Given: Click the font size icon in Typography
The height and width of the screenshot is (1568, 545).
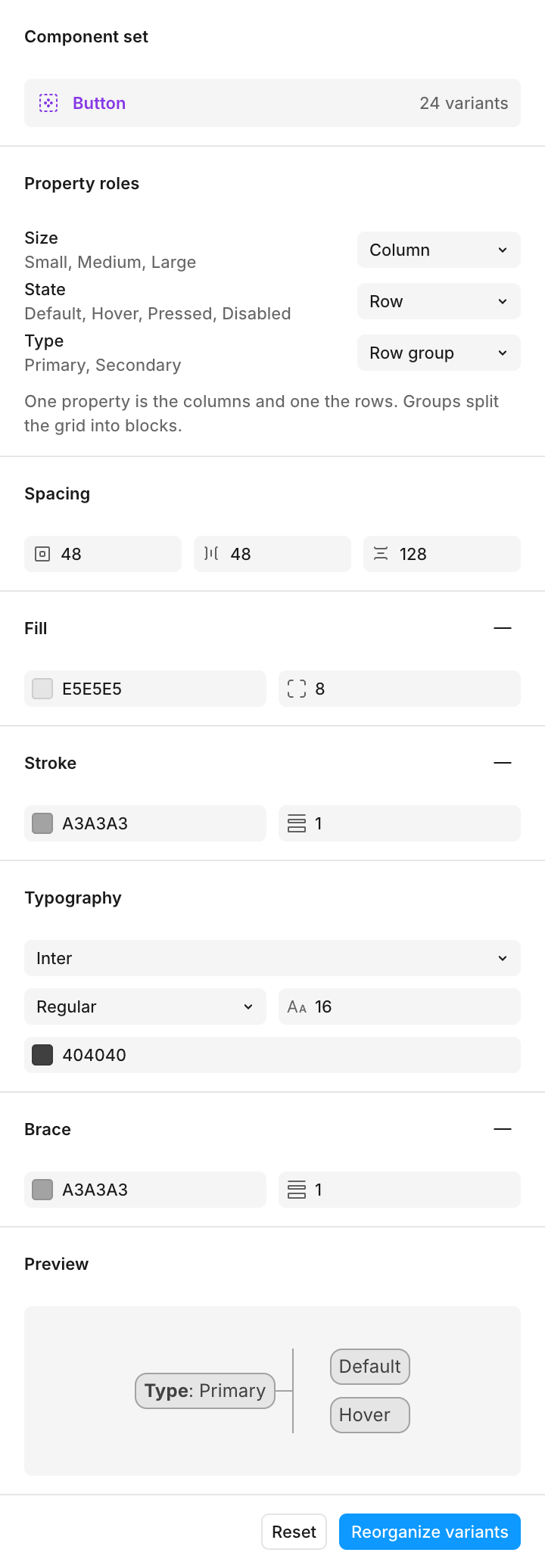Looking at the screenshot, I should (x=297, y=1007).
